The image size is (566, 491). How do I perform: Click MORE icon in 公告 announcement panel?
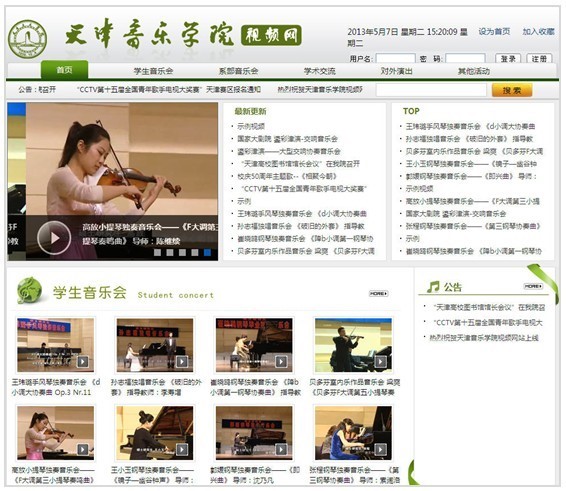533,286
